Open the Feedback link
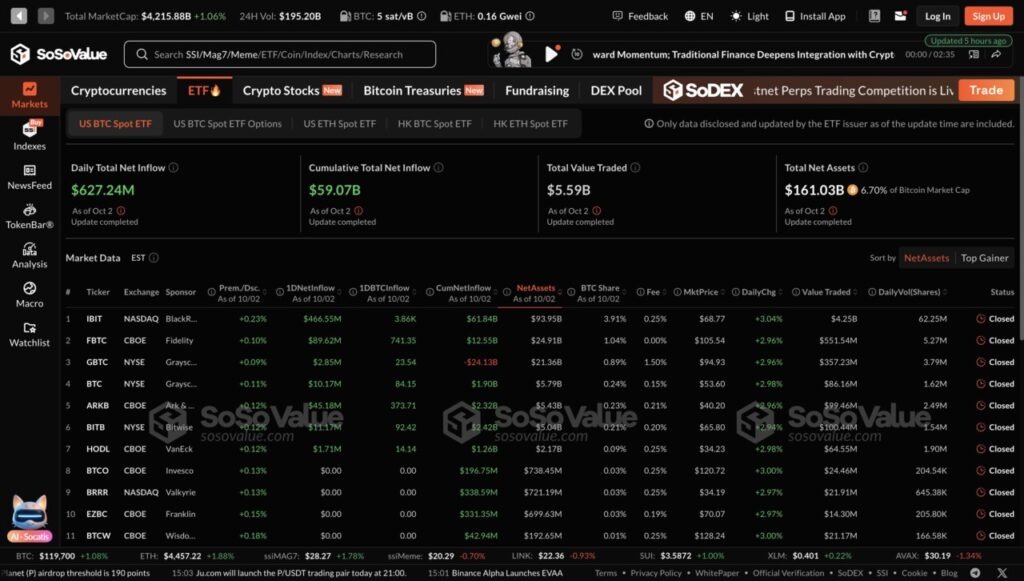This screenshot has height=581, width=1024. pyautogui.click(x=640, y=16)
